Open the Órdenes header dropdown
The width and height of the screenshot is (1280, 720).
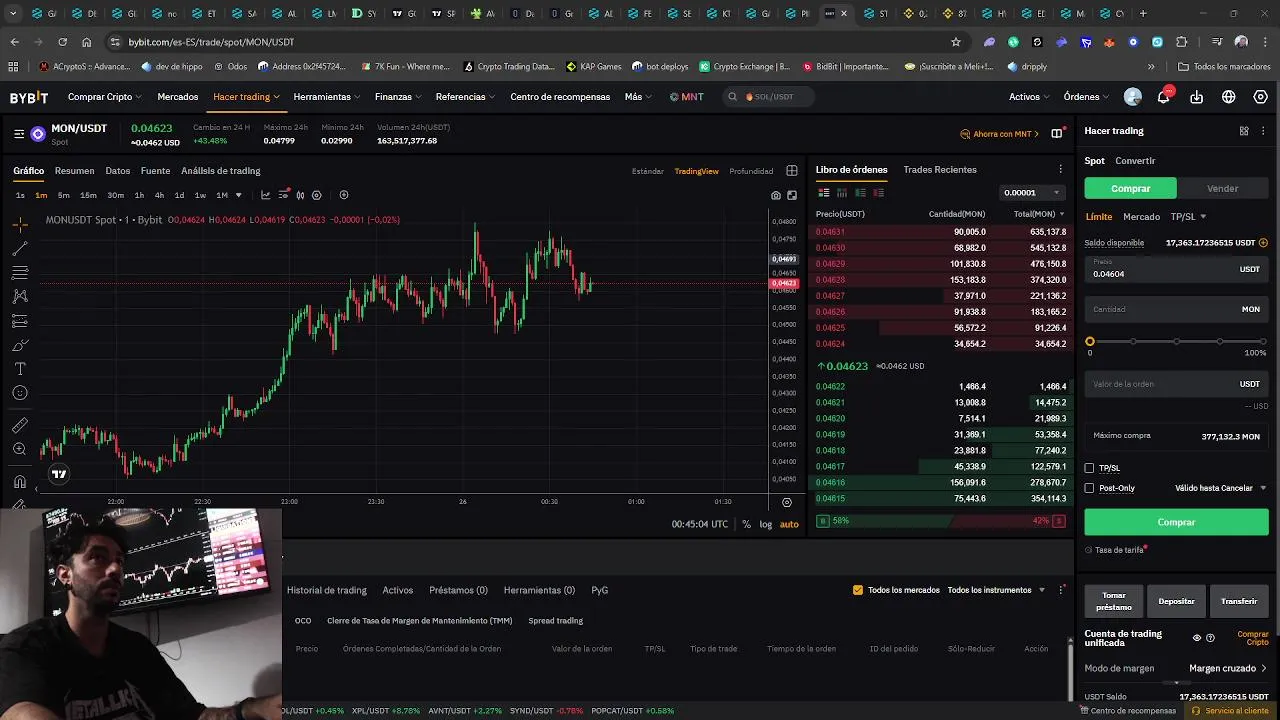click(1086, 97)
